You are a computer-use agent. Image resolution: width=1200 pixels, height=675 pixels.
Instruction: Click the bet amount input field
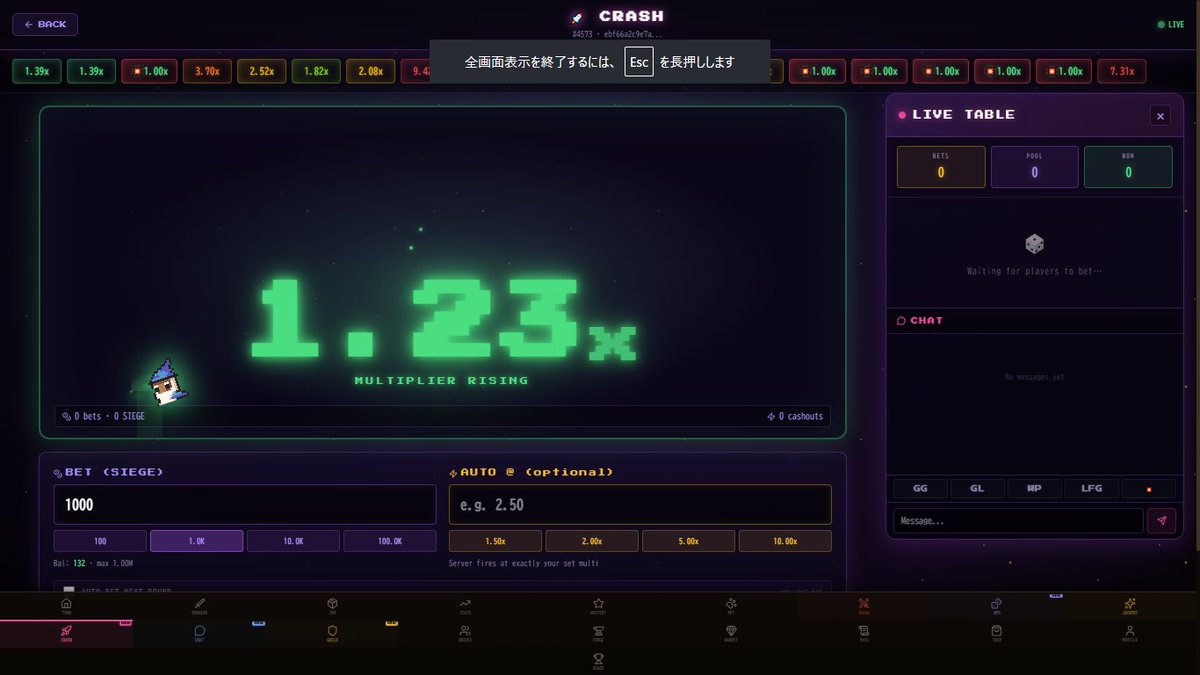click(245, 505)
